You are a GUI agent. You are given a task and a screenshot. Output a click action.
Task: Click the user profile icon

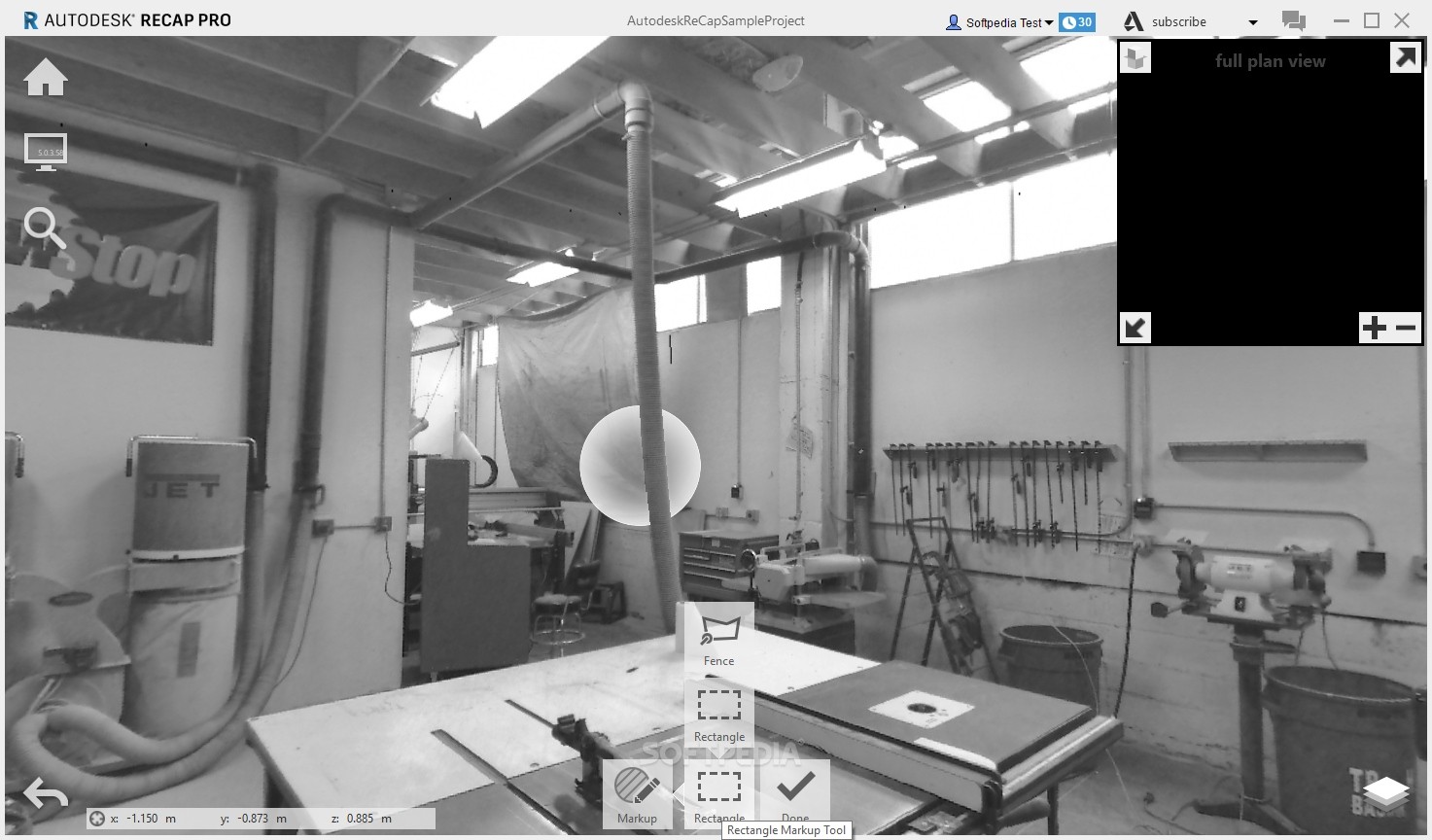[x=954, y=22]
